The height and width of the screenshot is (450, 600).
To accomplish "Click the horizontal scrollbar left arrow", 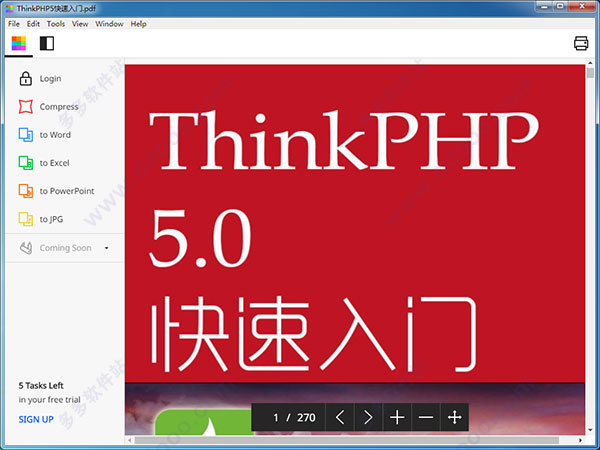I will click(130, 440).
